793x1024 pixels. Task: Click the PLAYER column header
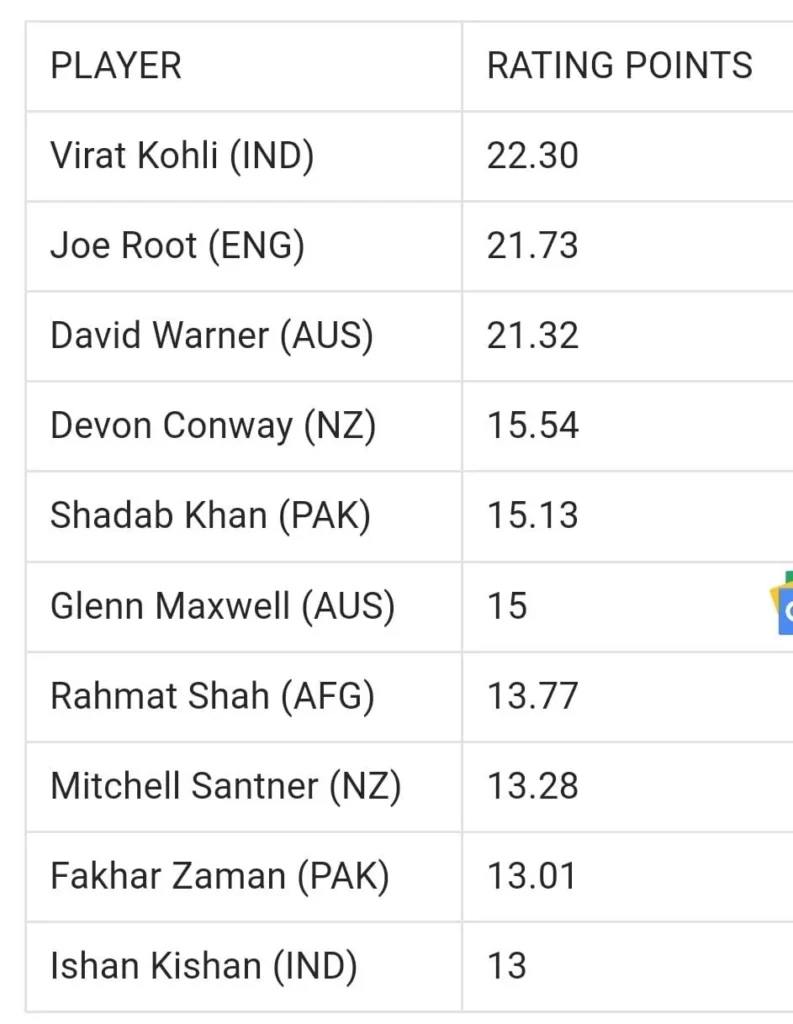[x=116, y=66]
